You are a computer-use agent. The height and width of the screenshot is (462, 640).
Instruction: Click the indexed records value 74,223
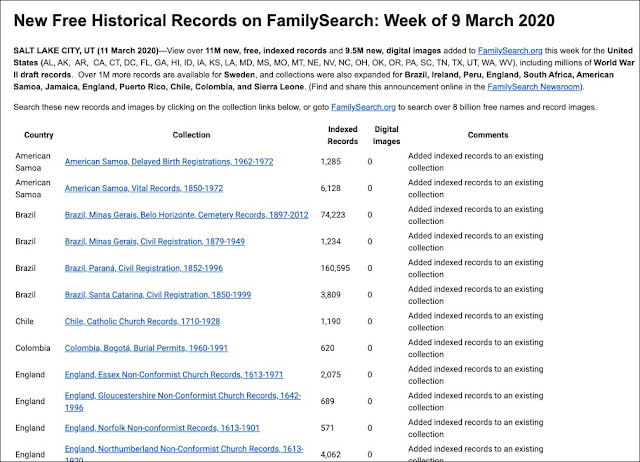coord(333,215)
